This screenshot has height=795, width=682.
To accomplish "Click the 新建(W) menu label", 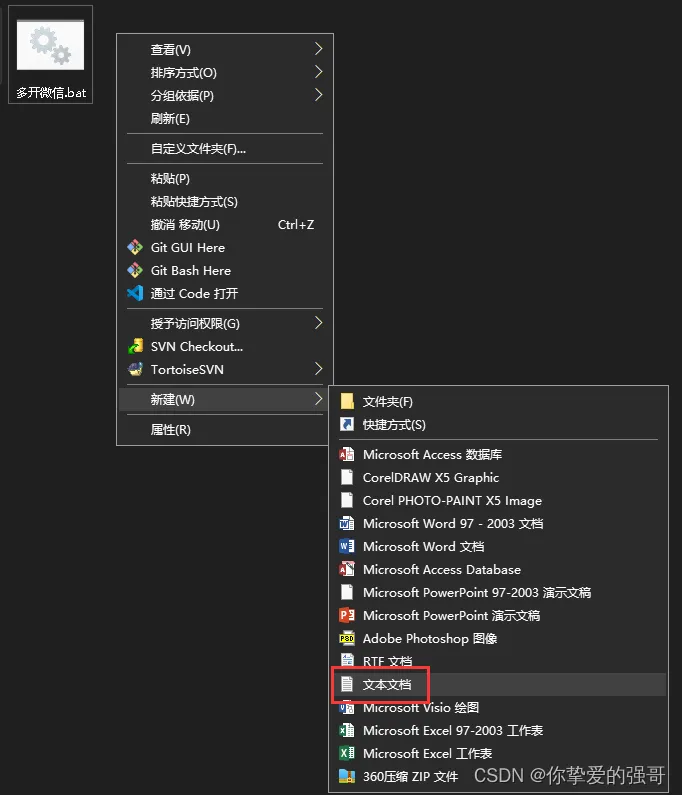I will pos(172,400).
